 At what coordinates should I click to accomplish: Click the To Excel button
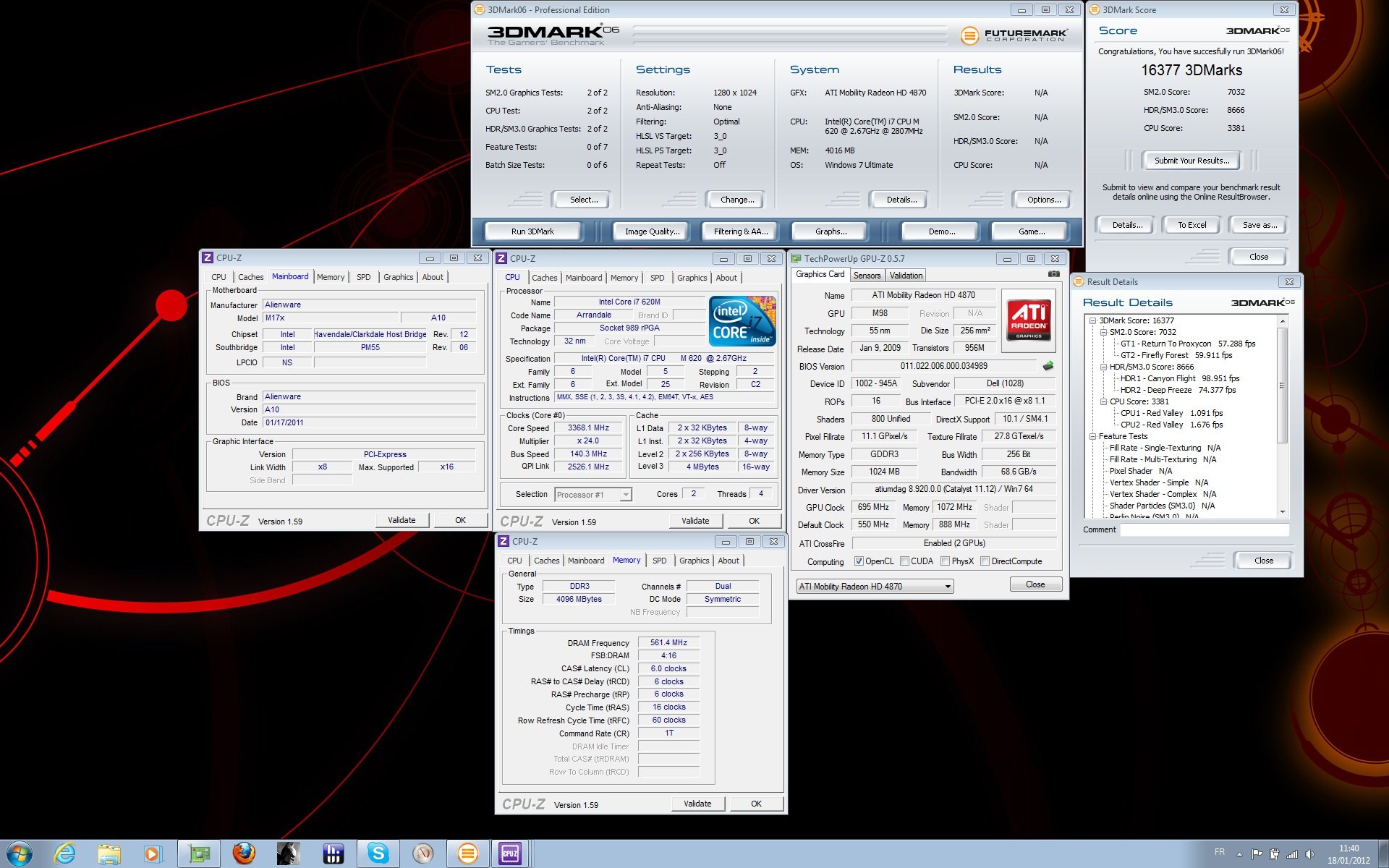[x=1192, y=225]
